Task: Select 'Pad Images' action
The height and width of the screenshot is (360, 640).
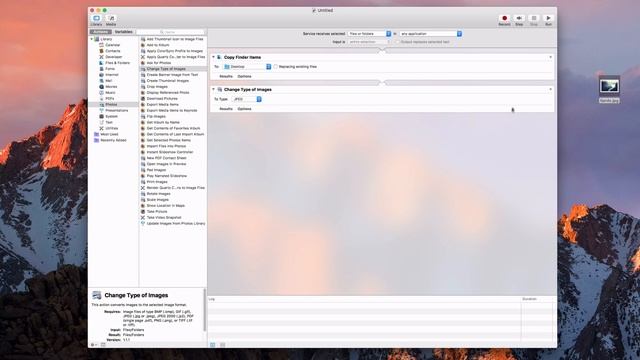Action: point(156,170)
